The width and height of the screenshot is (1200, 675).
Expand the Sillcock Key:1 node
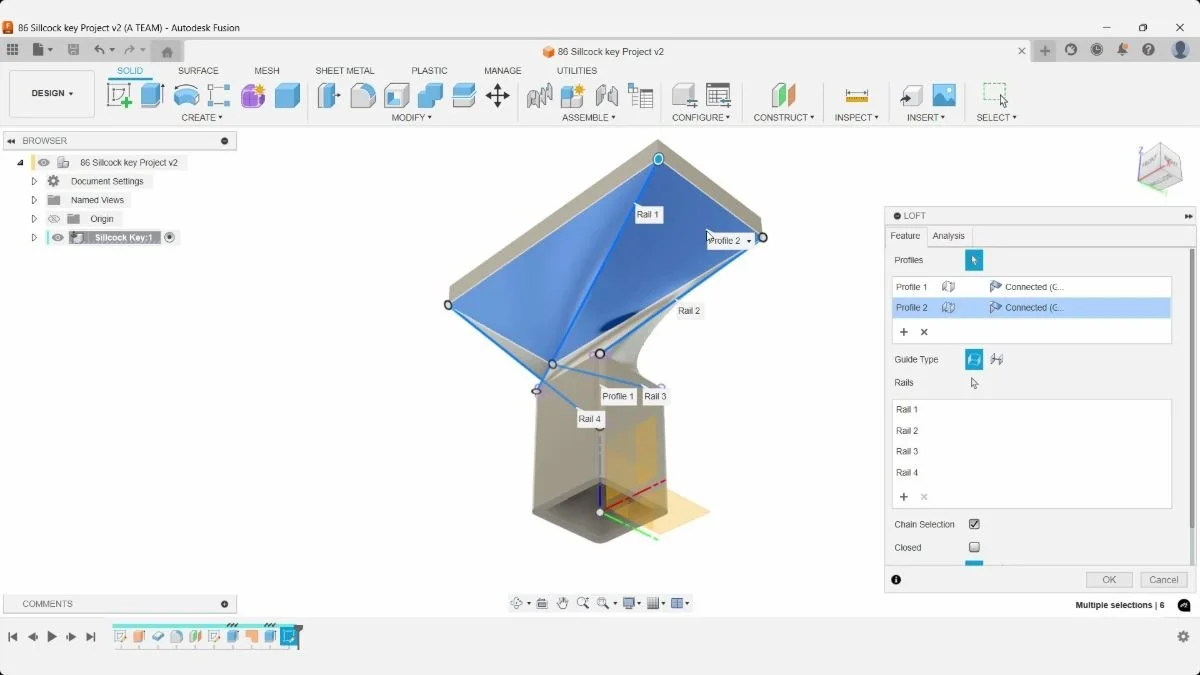[x=34, y=237]
